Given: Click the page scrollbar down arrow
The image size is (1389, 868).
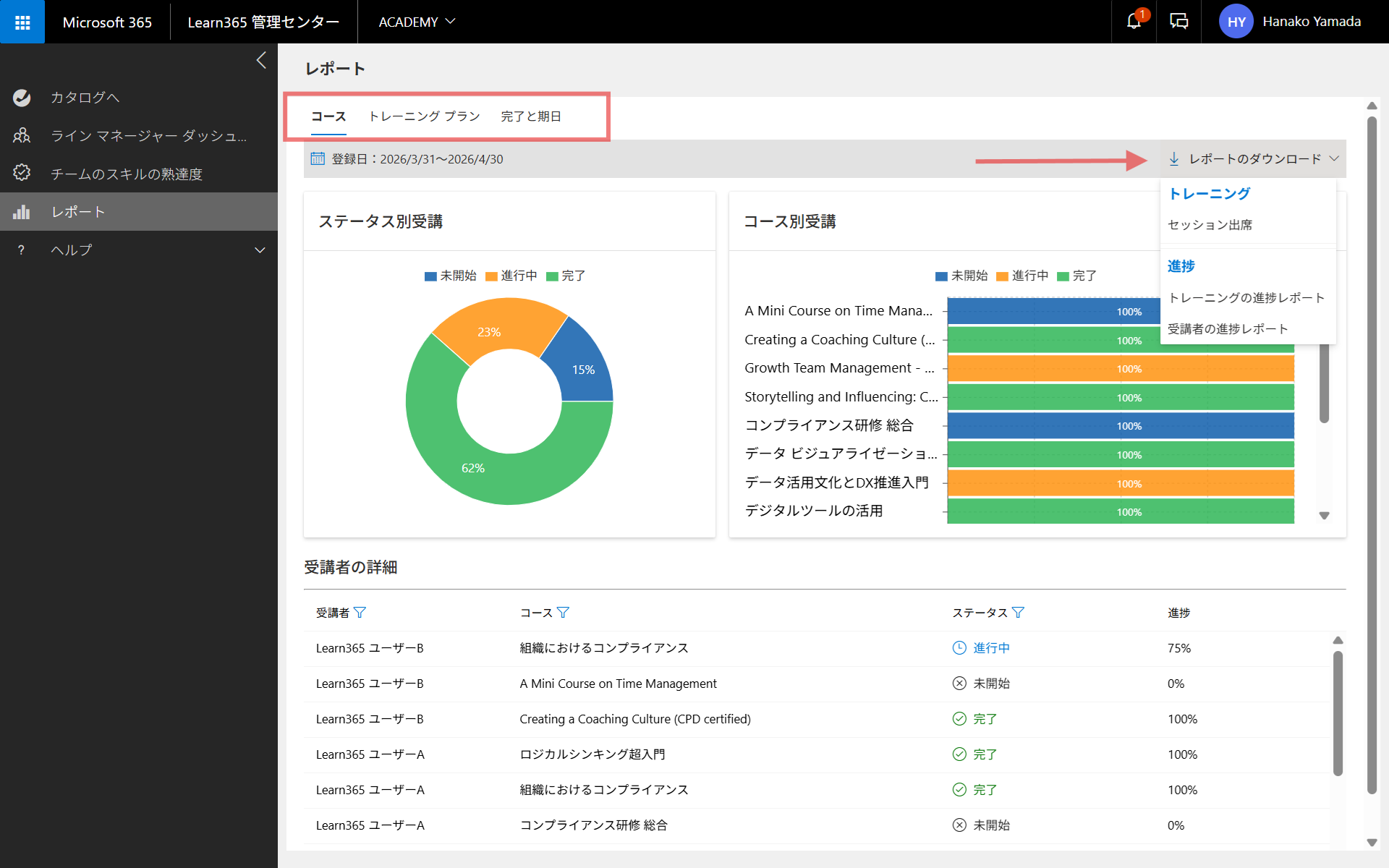Looking at the screenshot, I should tap(1372, 842).
